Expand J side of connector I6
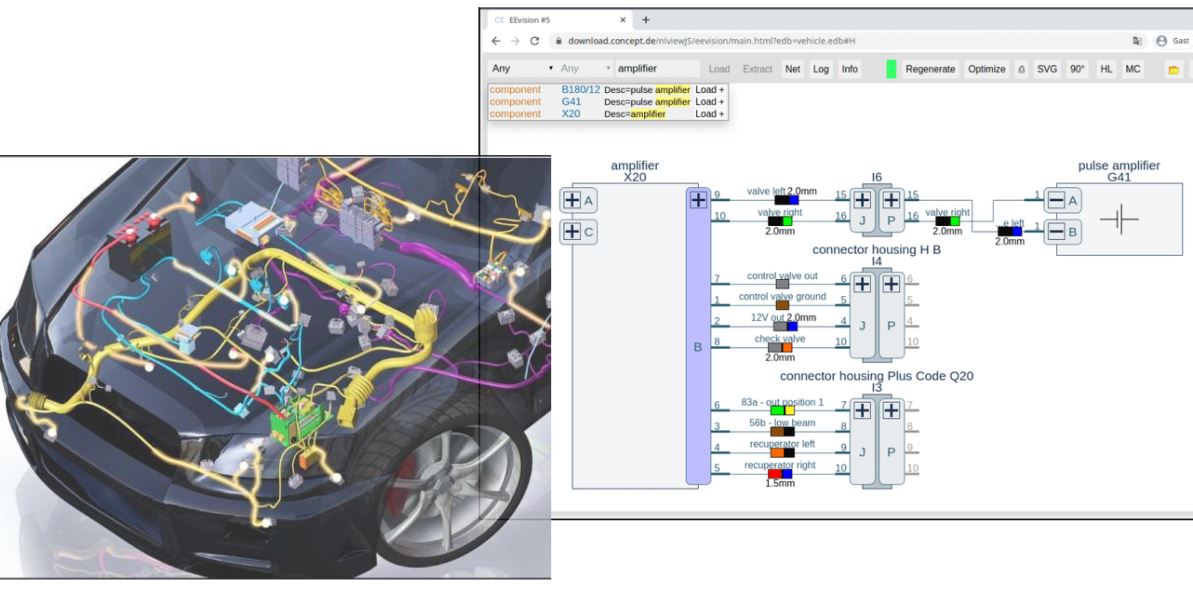The height and width of the screenshot is (606, 1193). (x=862, y=200)
